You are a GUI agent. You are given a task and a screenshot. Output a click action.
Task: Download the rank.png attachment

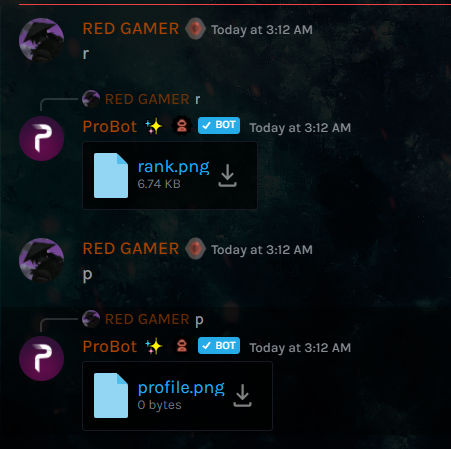tap(227, 175)
